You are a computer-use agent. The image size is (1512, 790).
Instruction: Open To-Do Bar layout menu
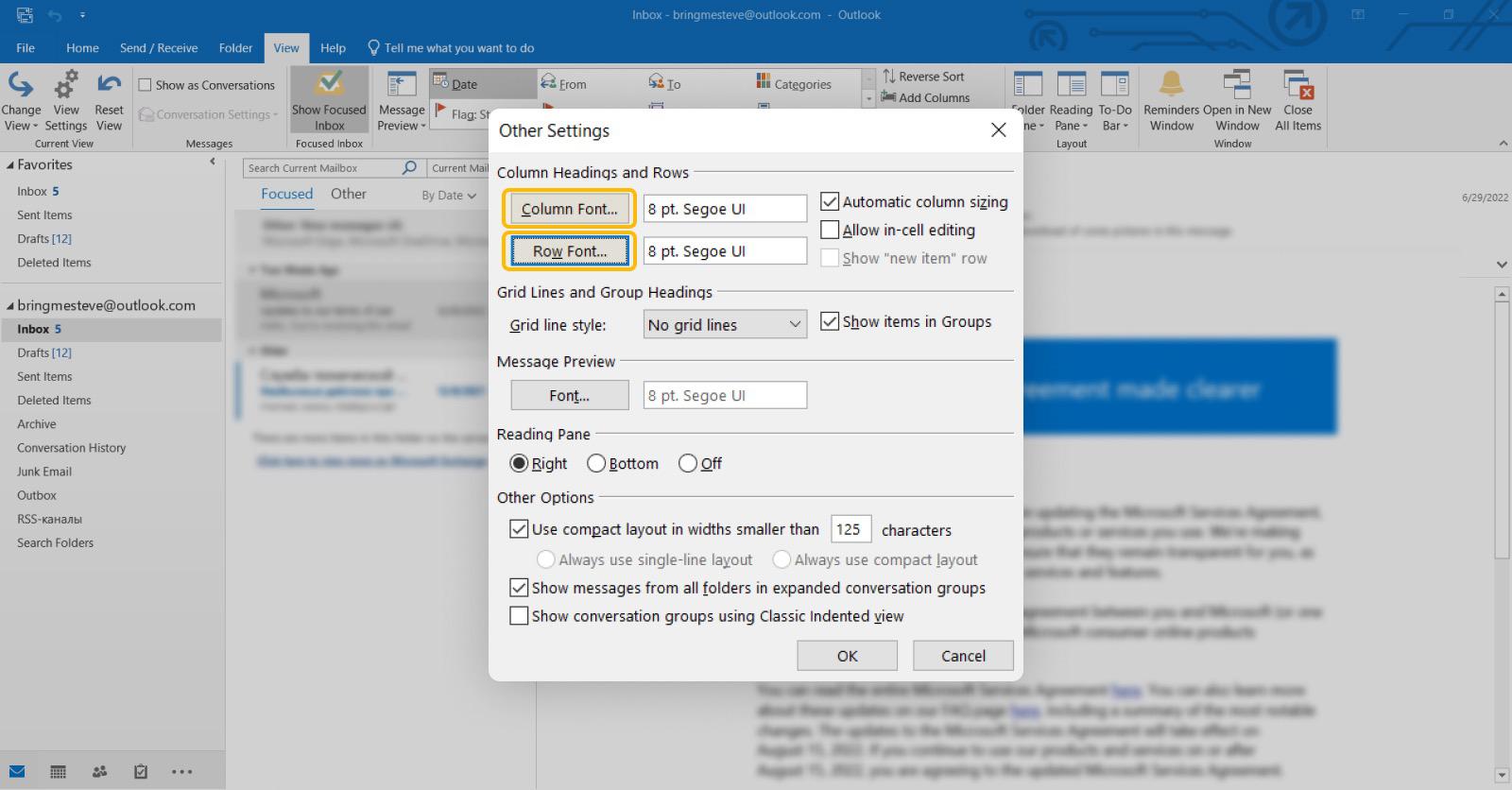tap(1115, 101)
